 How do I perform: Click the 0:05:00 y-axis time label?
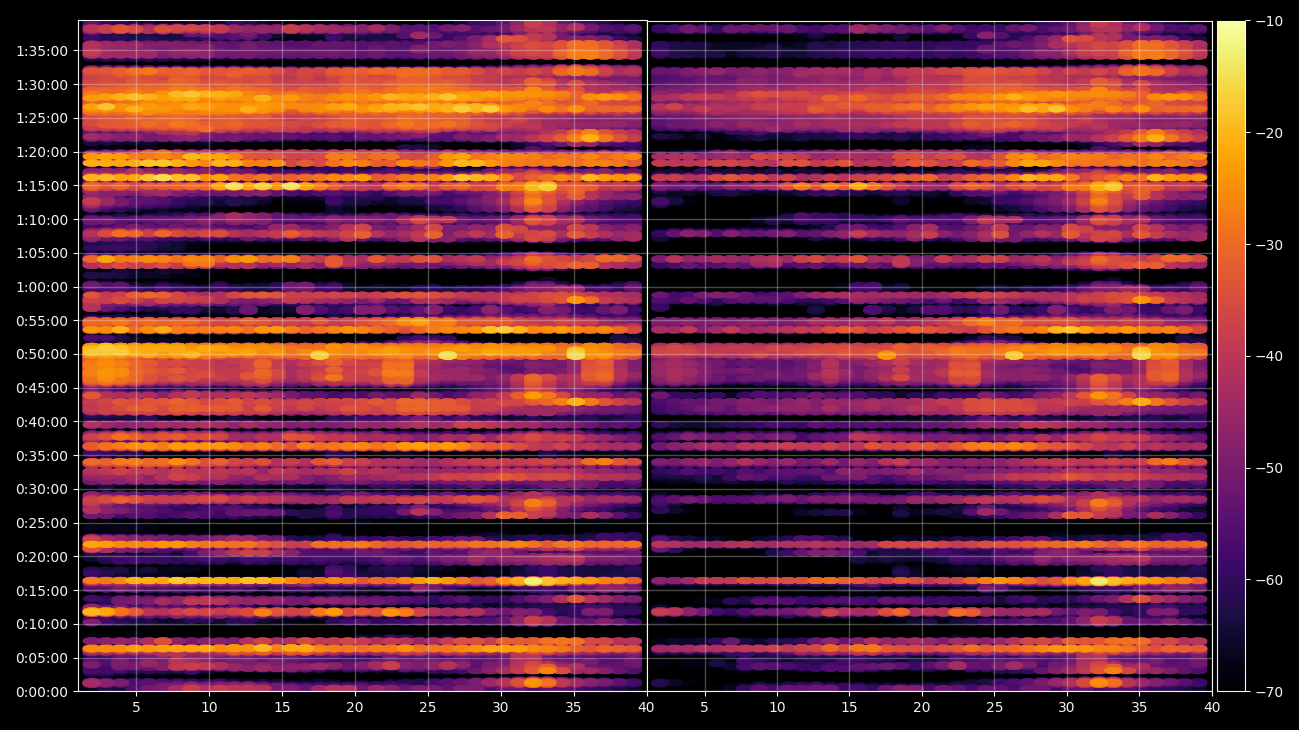click(x=42, y=658)
